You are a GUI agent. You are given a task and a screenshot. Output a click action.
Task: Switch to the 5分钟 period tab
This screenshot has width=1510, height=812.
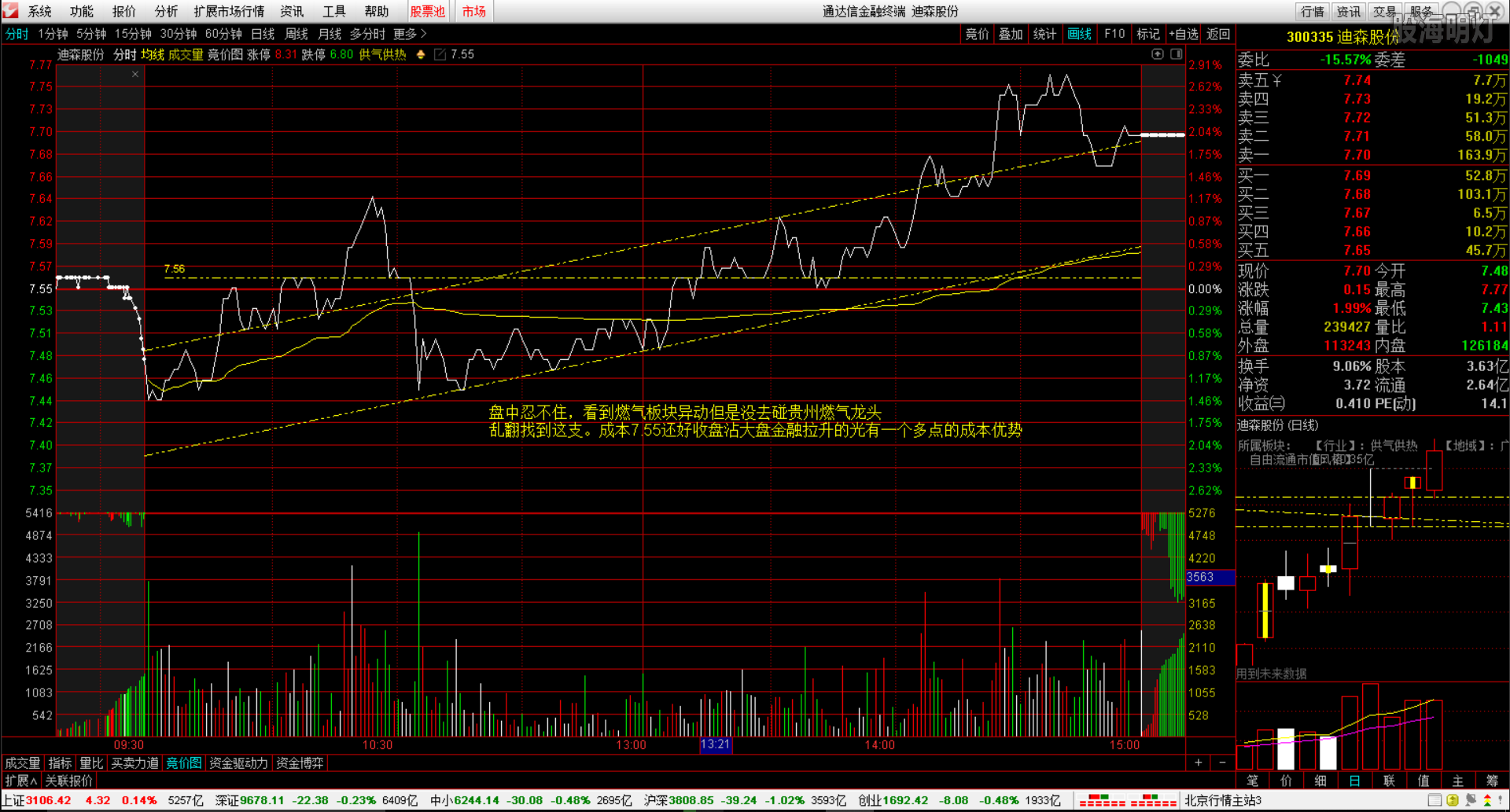click(91, 34)
